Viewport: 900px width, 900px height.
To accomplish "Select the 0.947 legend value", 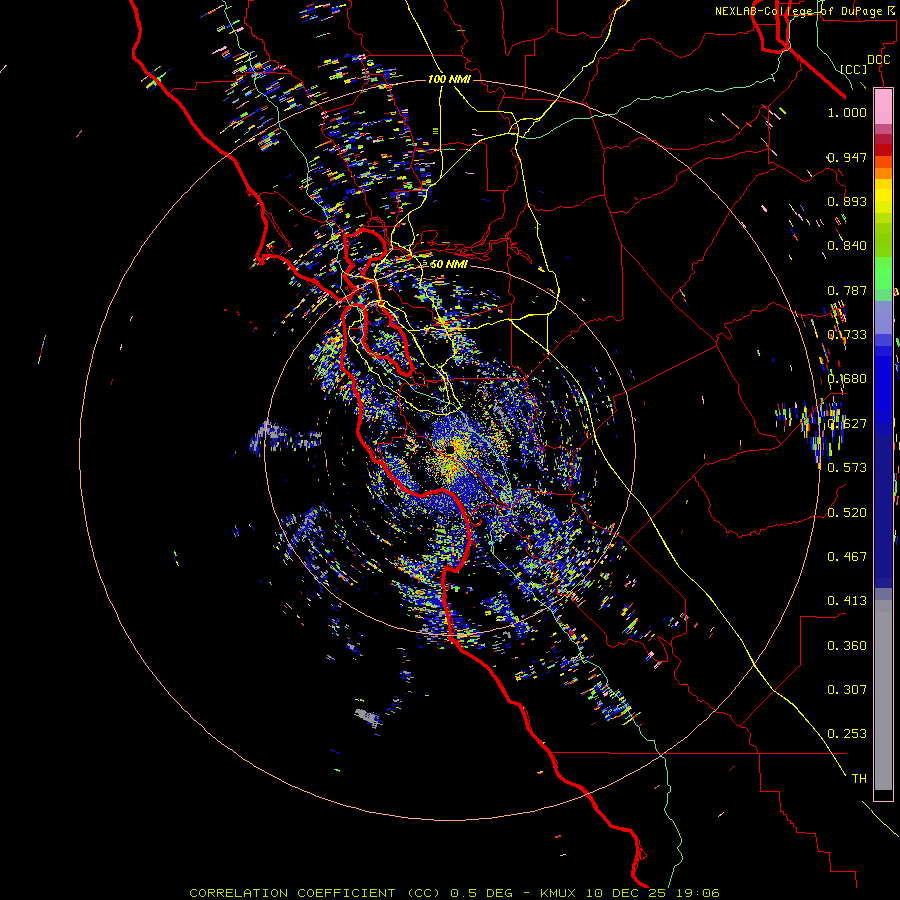I will 847,157.
